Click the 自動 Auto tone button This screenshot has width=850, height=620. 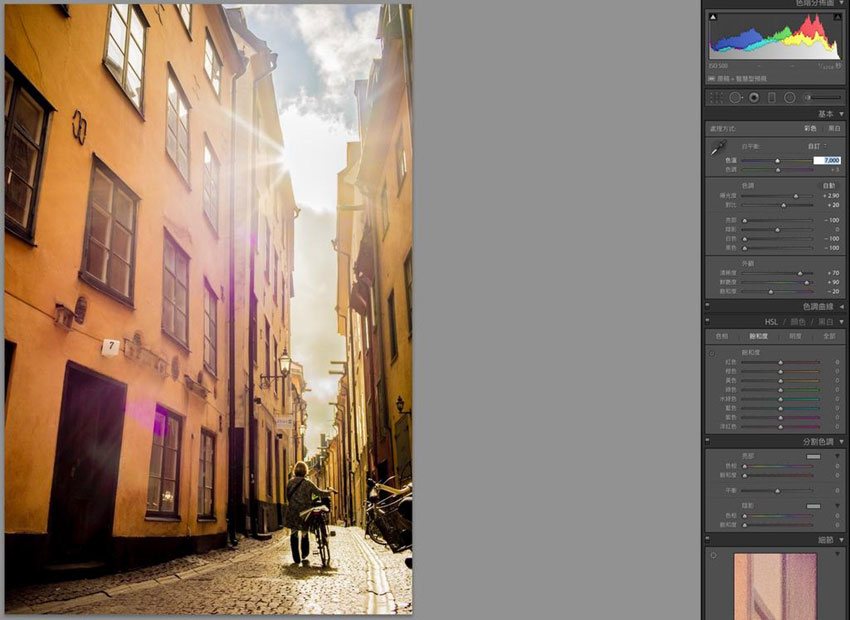828,183
